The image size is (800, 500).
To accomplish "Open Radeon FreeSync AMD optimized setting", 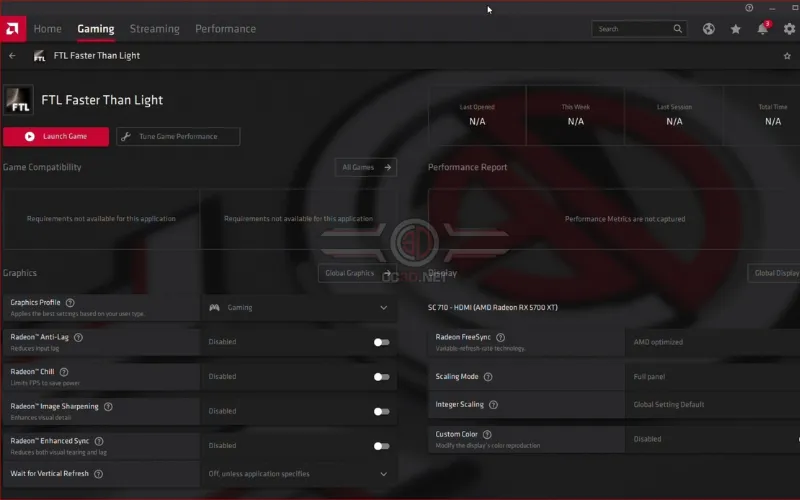I will click(712, 342).
